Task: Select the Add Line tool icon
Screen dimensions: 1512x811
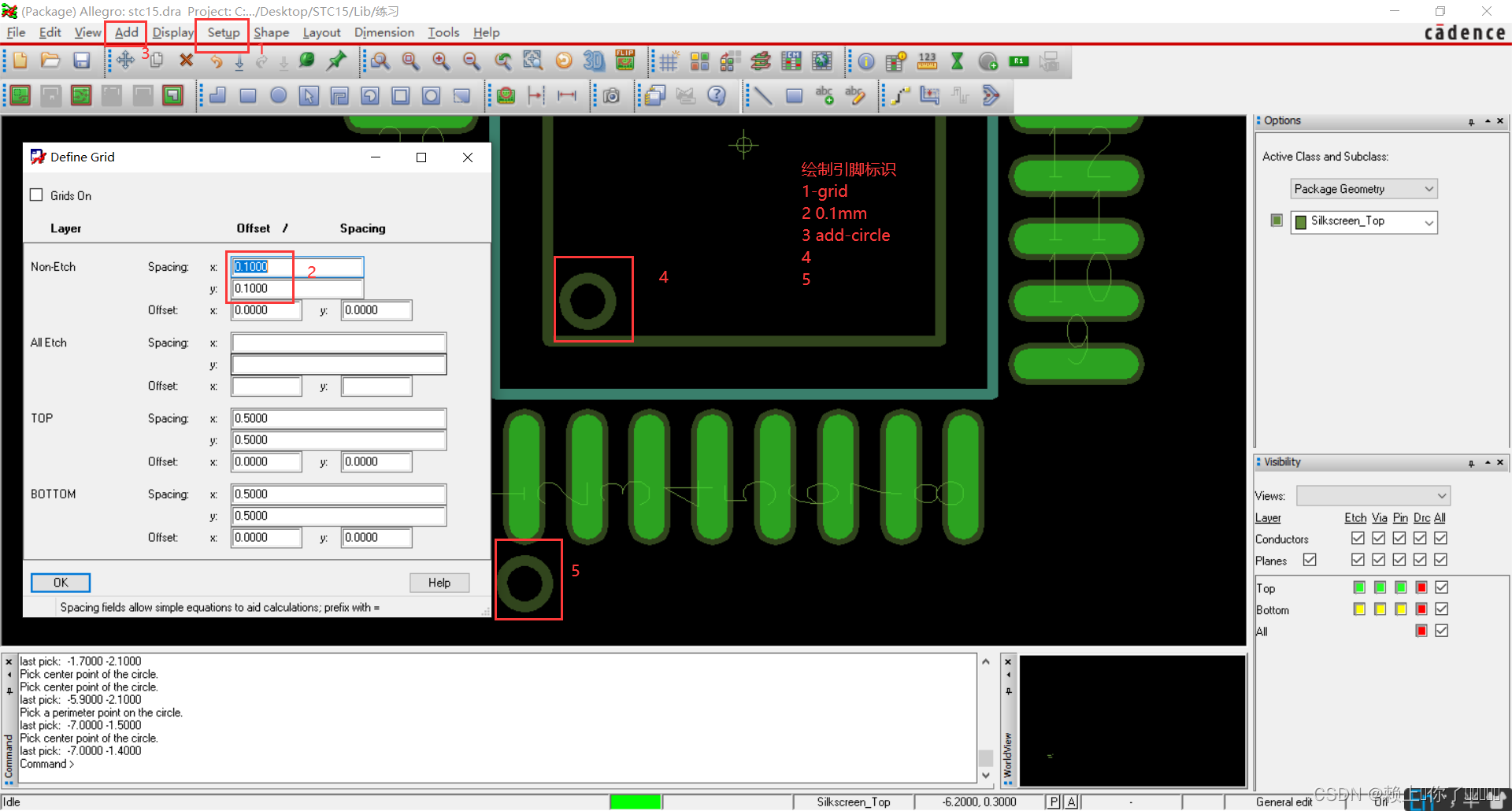Action: pos(762,95)
